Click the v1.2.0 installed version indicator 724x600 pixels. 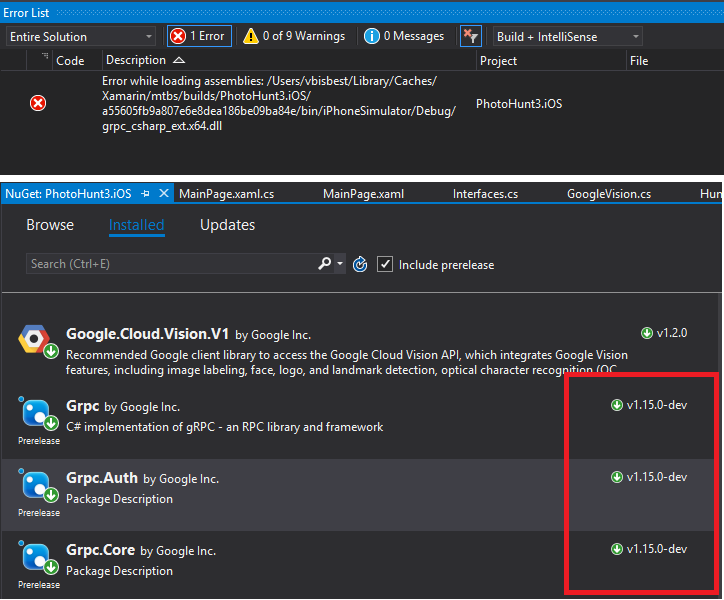pos(664,333)
